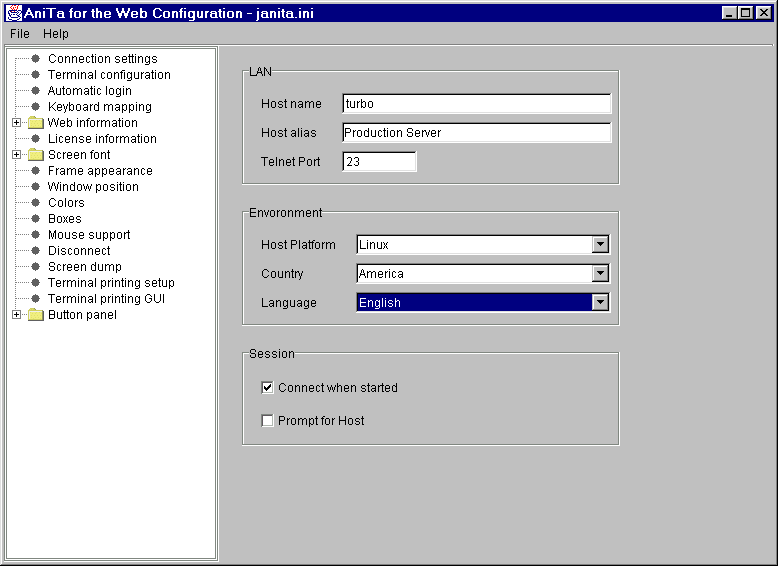Image resolution: width=778 pixels, height=566 pixels.
Task: Select Boxes in the tree
Action: (x=65, y=219)
